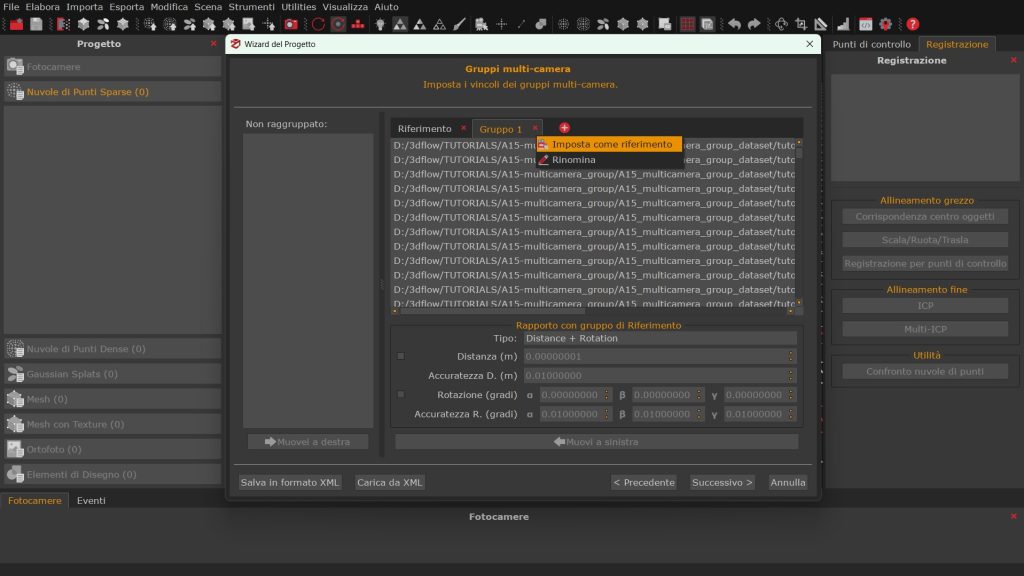Click the Successivo > button
Screen dimensions: 1024x576
coord(722,483)
